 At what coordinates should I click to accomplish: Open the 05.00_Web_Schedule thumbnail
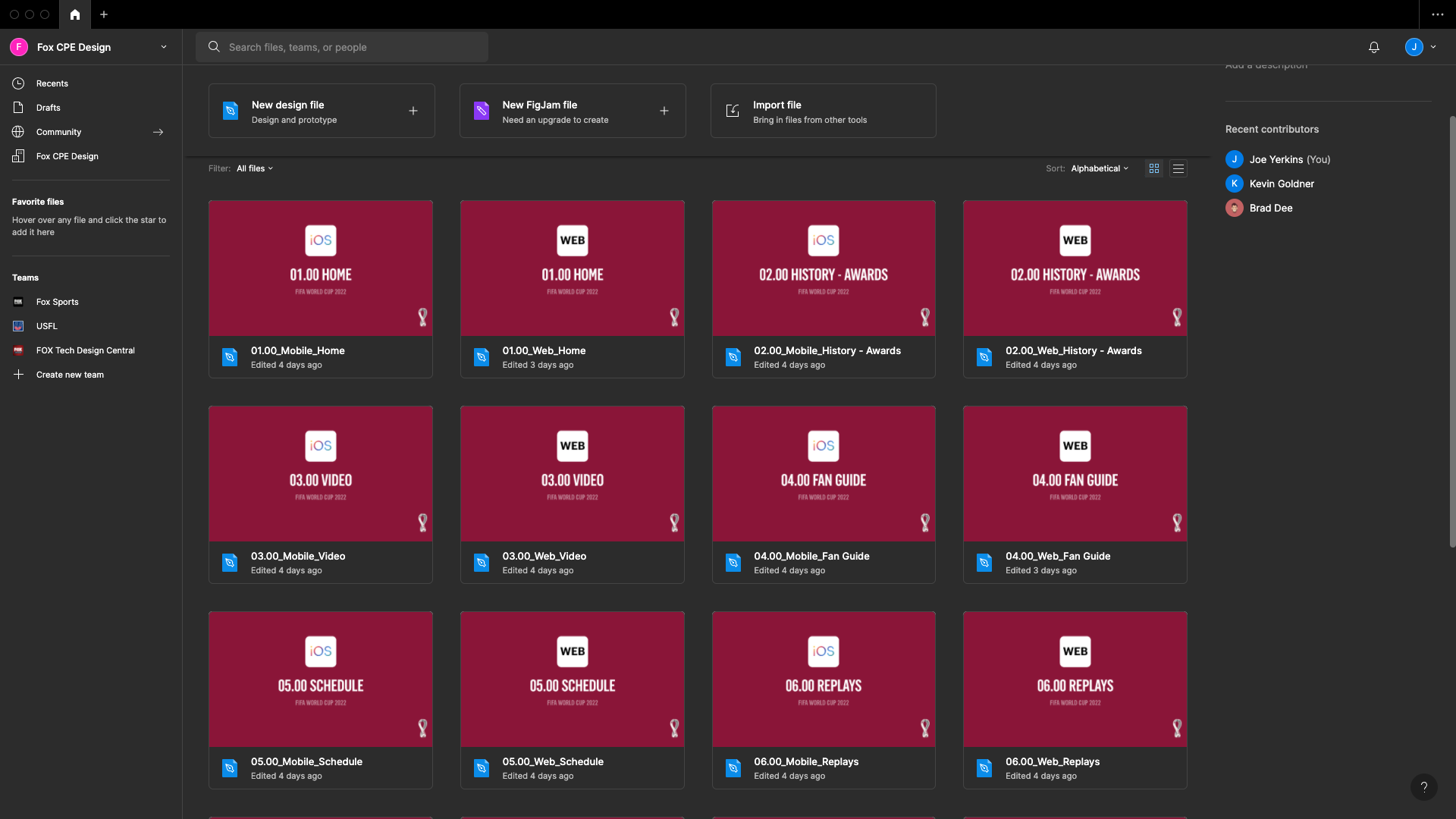(573, 679)
